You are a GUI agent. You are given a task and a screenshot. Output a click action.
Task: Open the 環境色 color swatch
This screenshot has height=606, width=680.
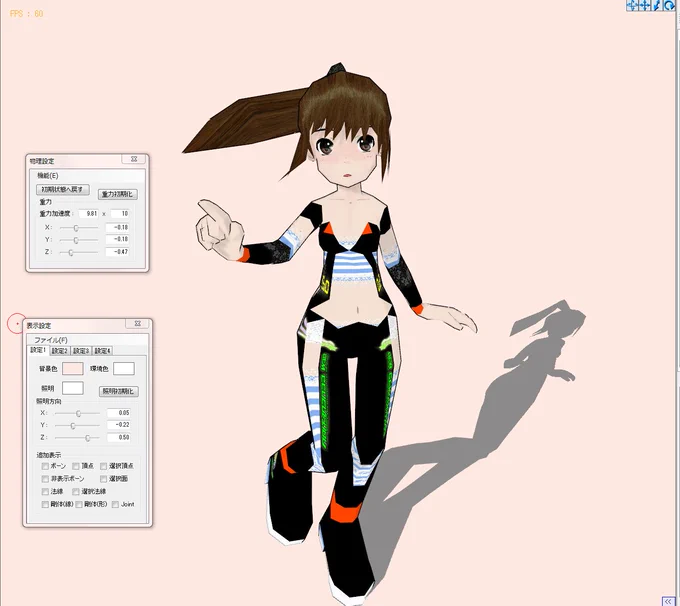[124, 369]
